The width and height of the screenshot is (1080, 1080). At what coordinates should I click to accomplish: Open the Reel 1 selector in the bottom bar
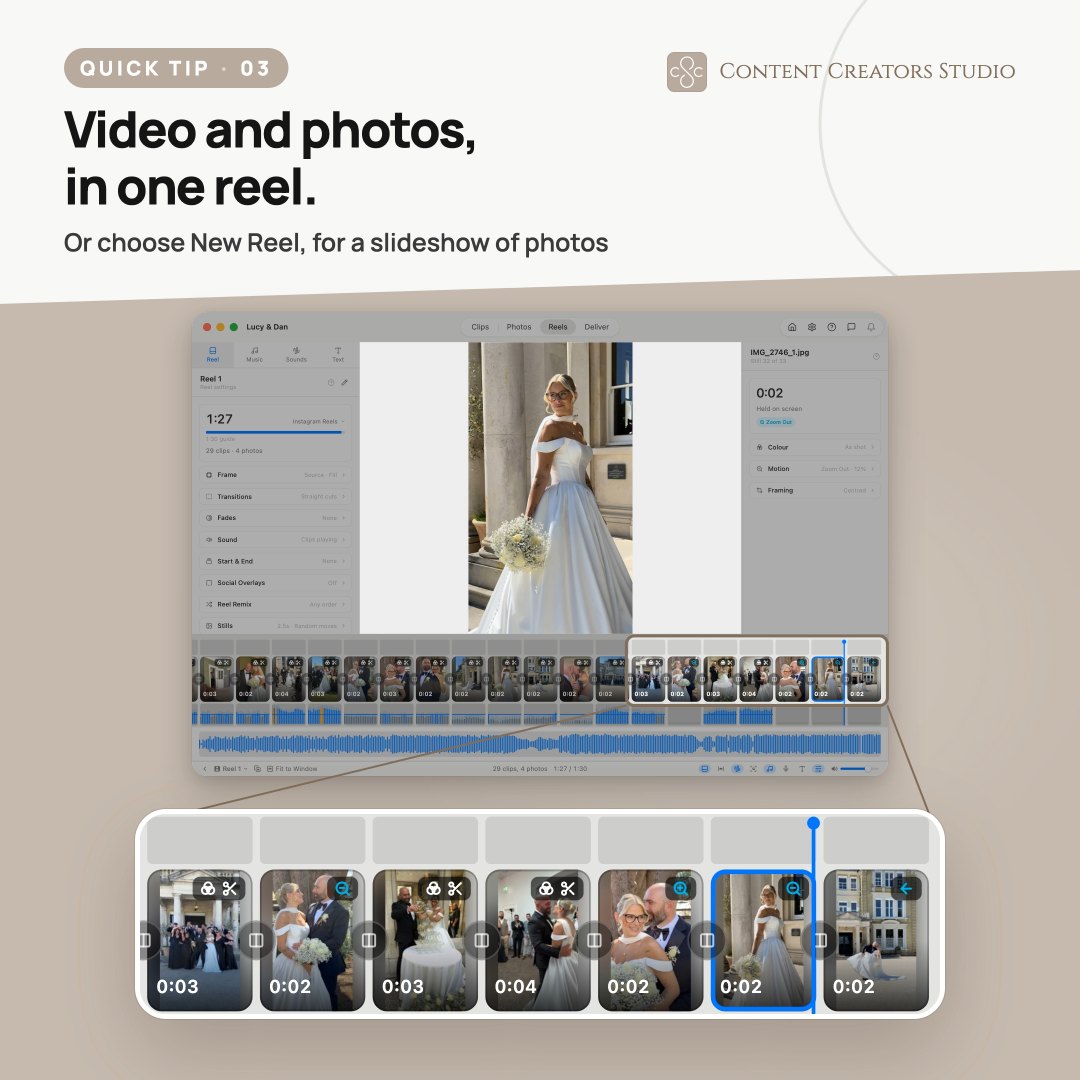231,769
